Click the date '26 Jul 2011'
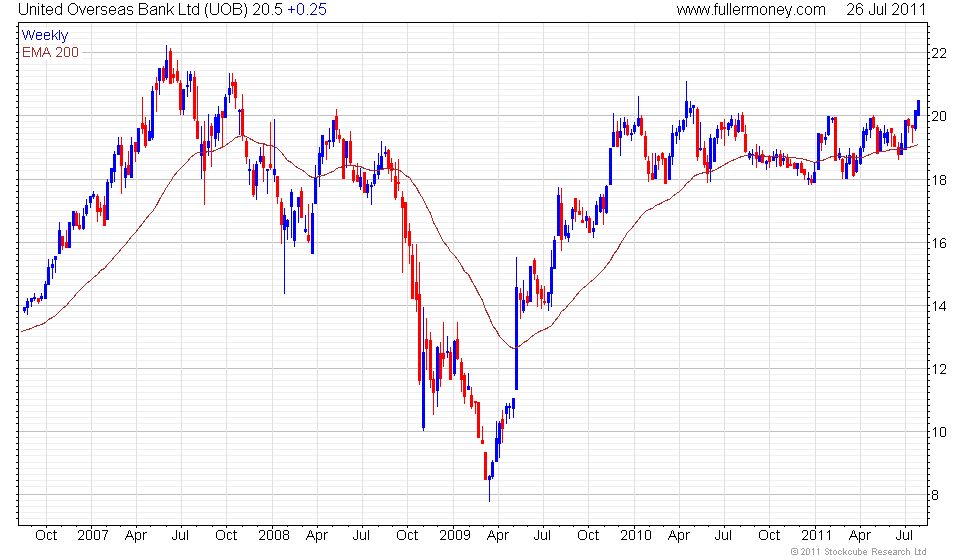 pyautogui.click(x=886, y=10)
